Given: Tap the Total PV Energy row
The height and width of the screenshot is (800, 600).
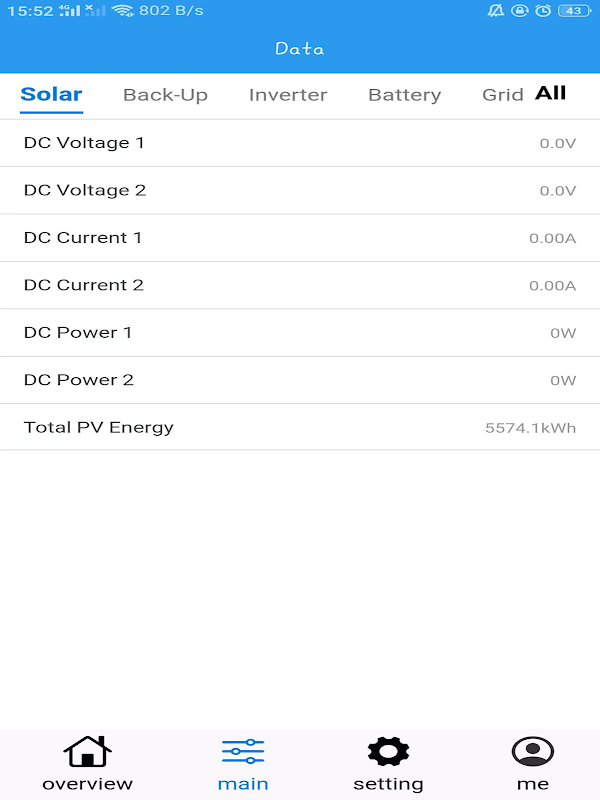Looking at the screenshot, I should (300, 427).
